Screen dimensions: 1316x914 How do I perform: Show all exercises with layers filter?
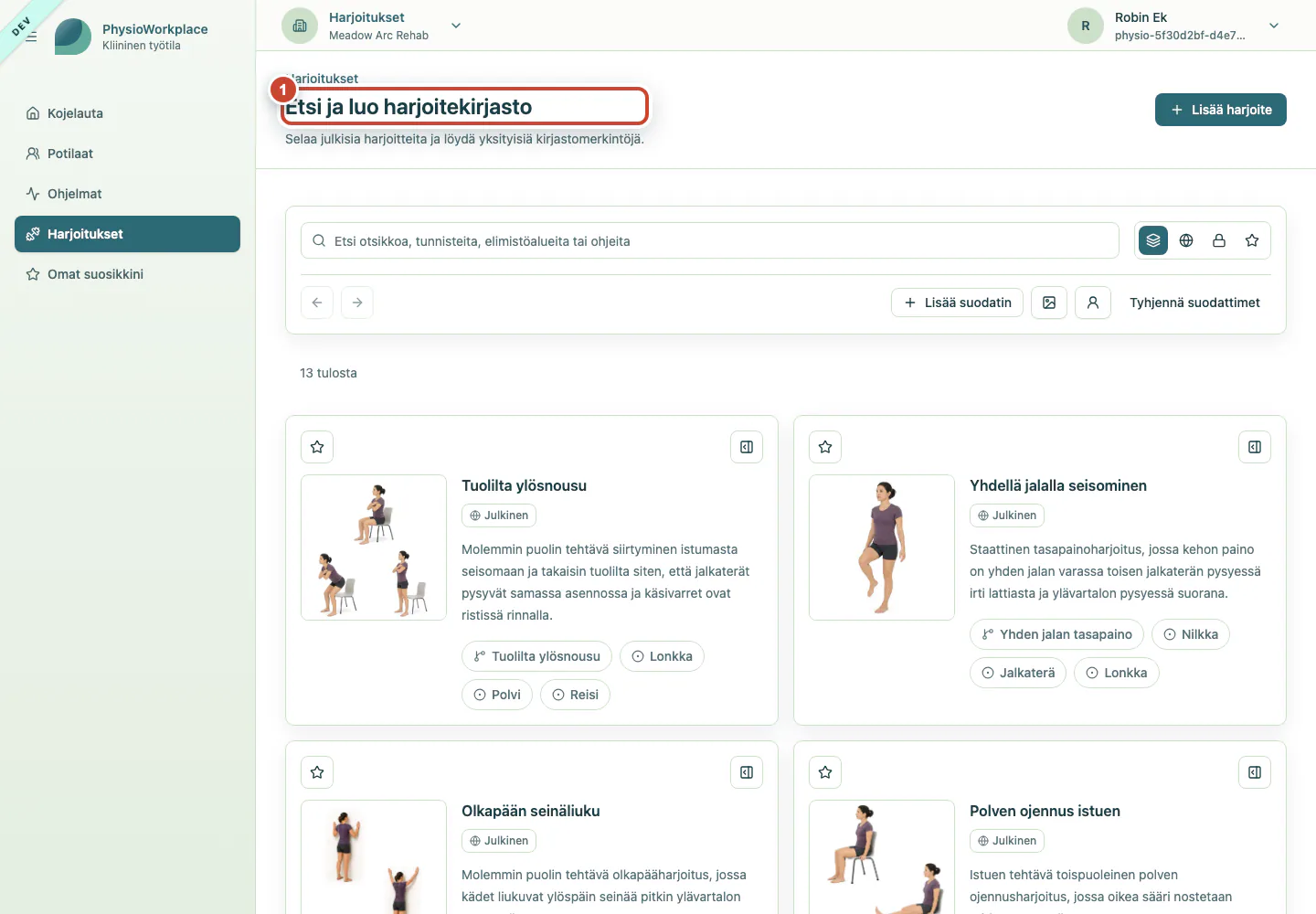pyautogui.click(x=1153, y=240)
